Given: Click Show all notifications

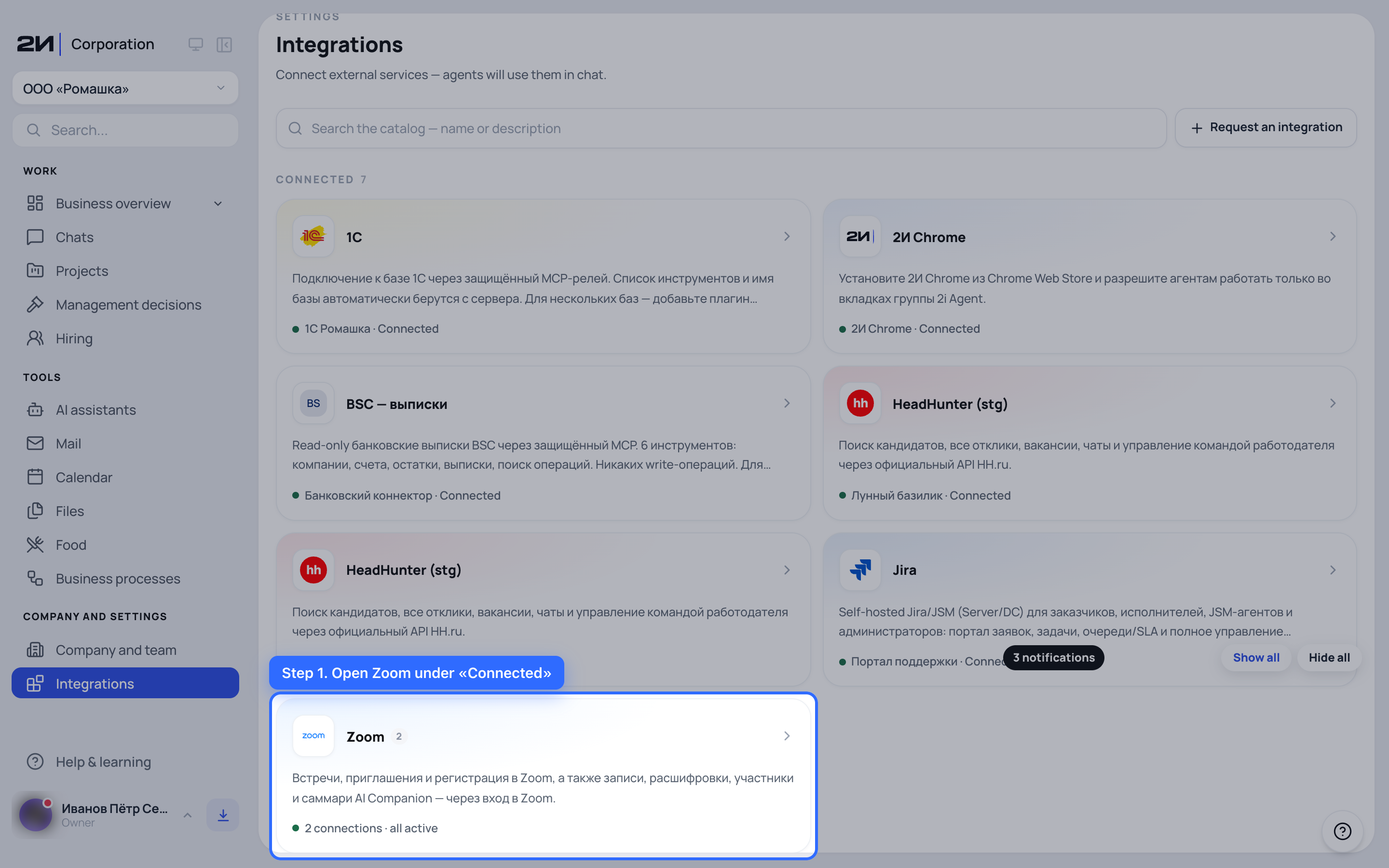Looking at the screenshot, I should (1256, 657).
